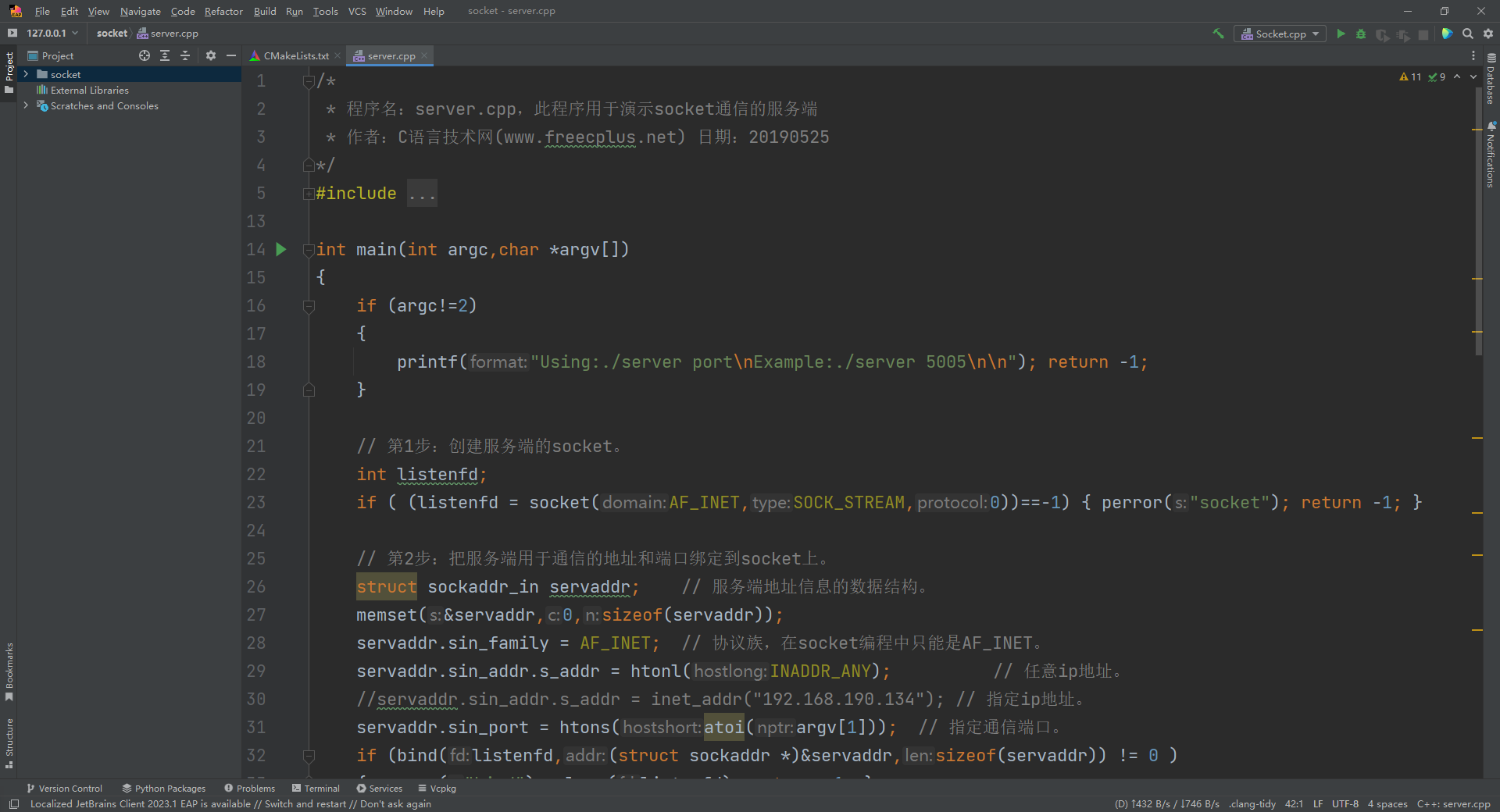
Task: Collapse the header comment fold on line 1
Action: pyautogui.click(x=309, y=81)
